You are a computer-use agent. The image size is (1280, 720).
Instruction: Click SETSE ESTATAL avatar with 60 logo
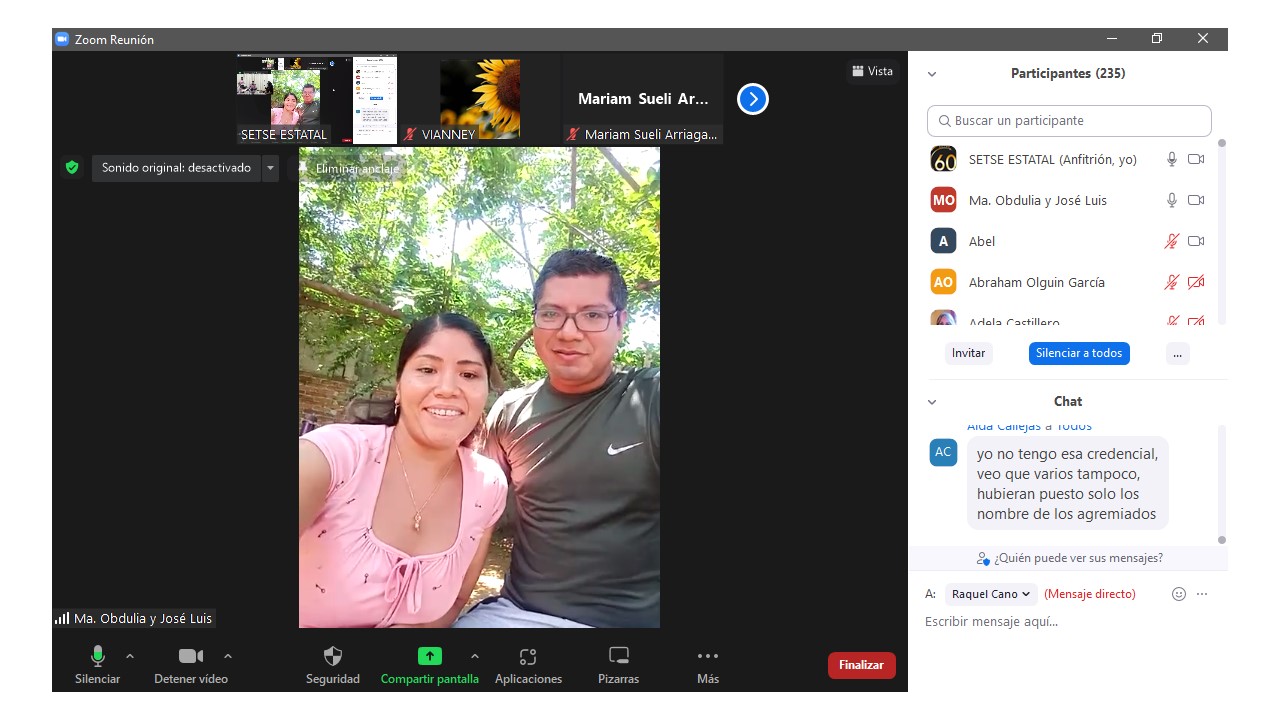[x=943, y=159]
